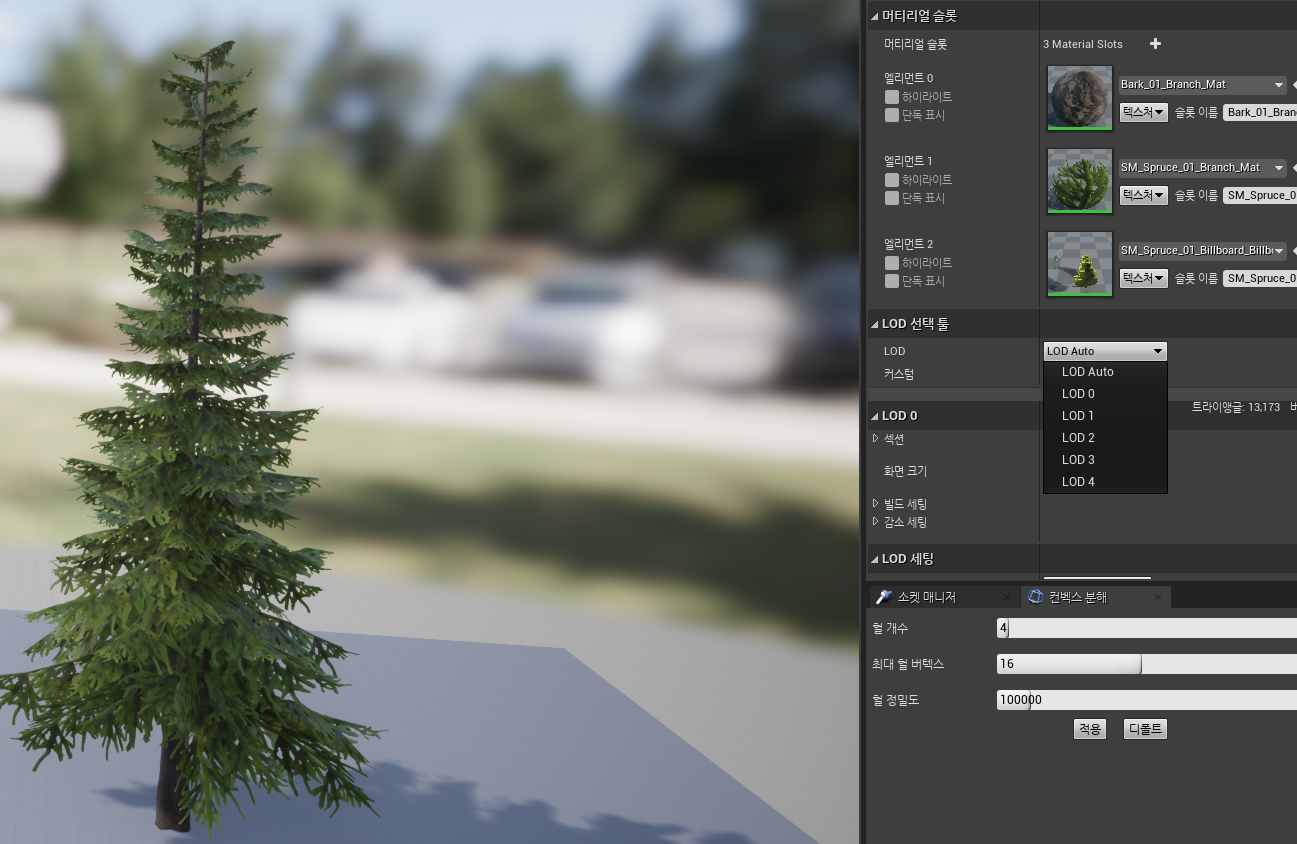Edit the slot name field for Element 2
Screen dimensions: 1297x844
[1260, 279]
